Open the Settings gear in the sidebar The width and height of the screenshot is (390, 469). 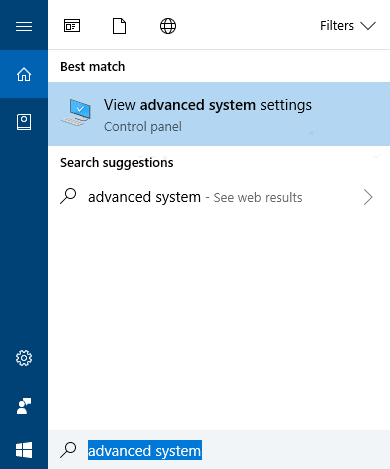click(24, 358)
